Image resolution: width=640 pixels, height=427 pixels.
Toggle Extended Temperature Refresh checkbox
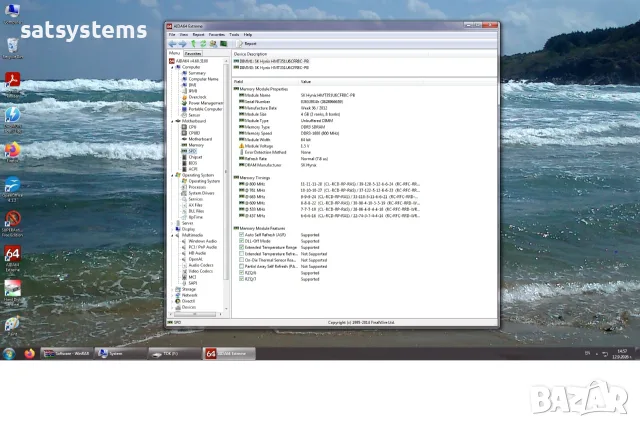coord(241,254)
